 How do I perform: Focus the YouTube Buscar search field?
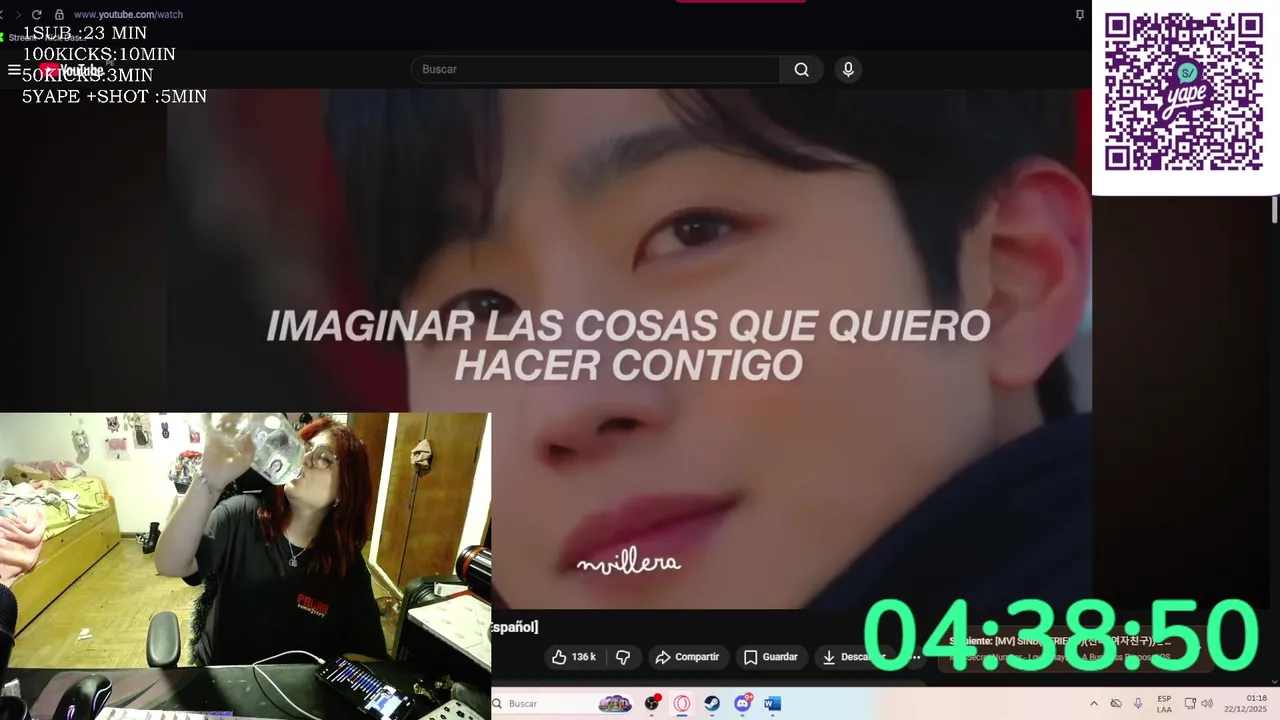596,69
